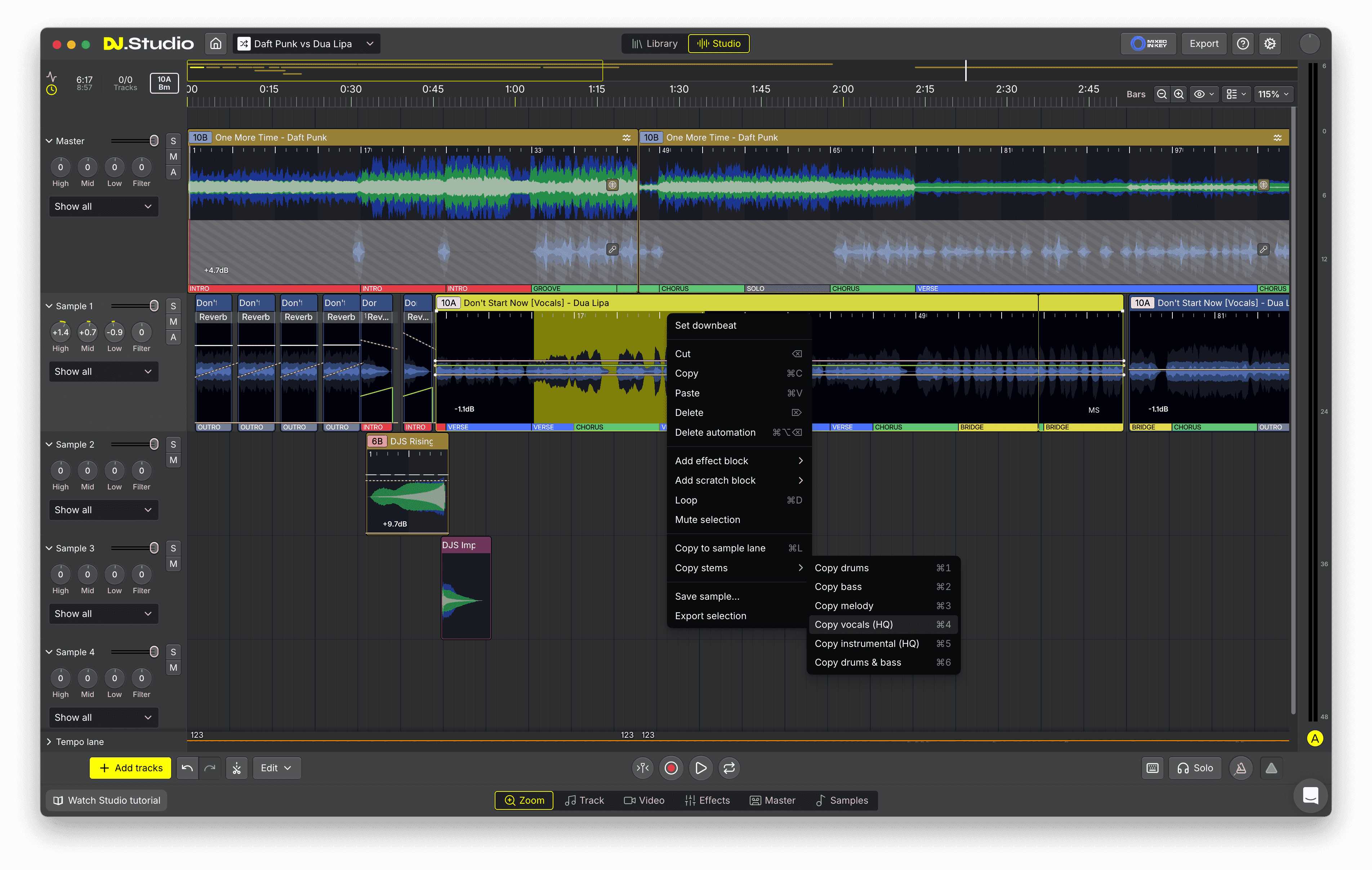
Task: Toggle automation A on Master lane
Action: tap(173, 172)
